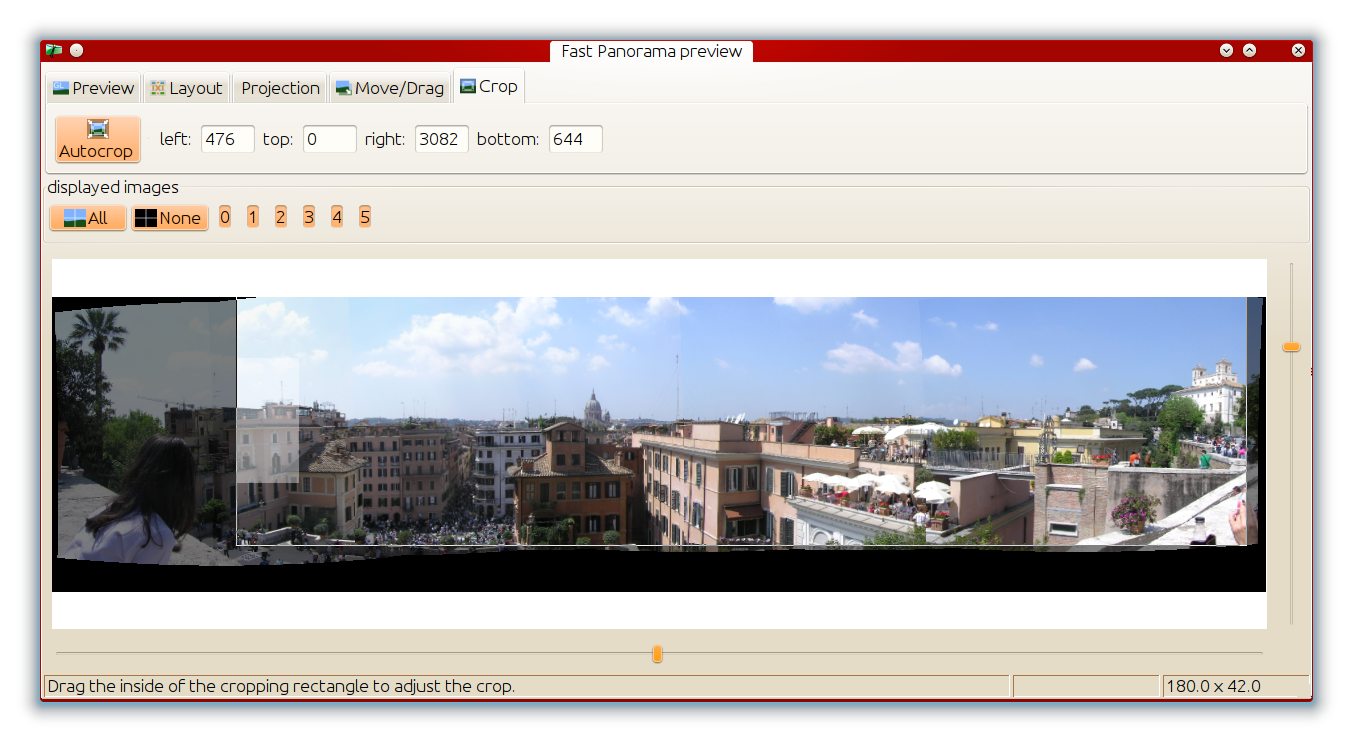Toggle display of image 1
Screen dimensions: 1353x742
(253, 217)
